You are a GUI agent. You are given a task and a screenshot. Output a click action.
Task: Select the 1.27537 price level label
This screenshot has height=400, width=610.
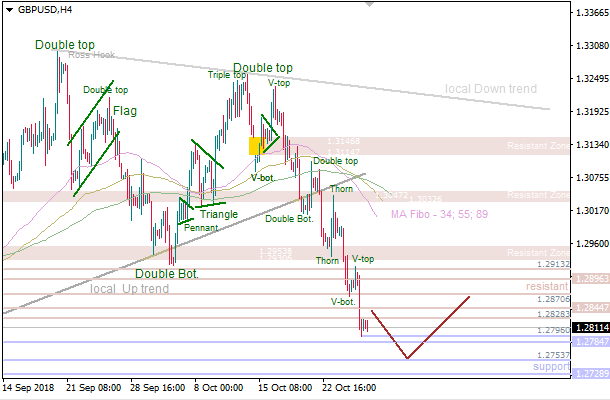point(552,355)
